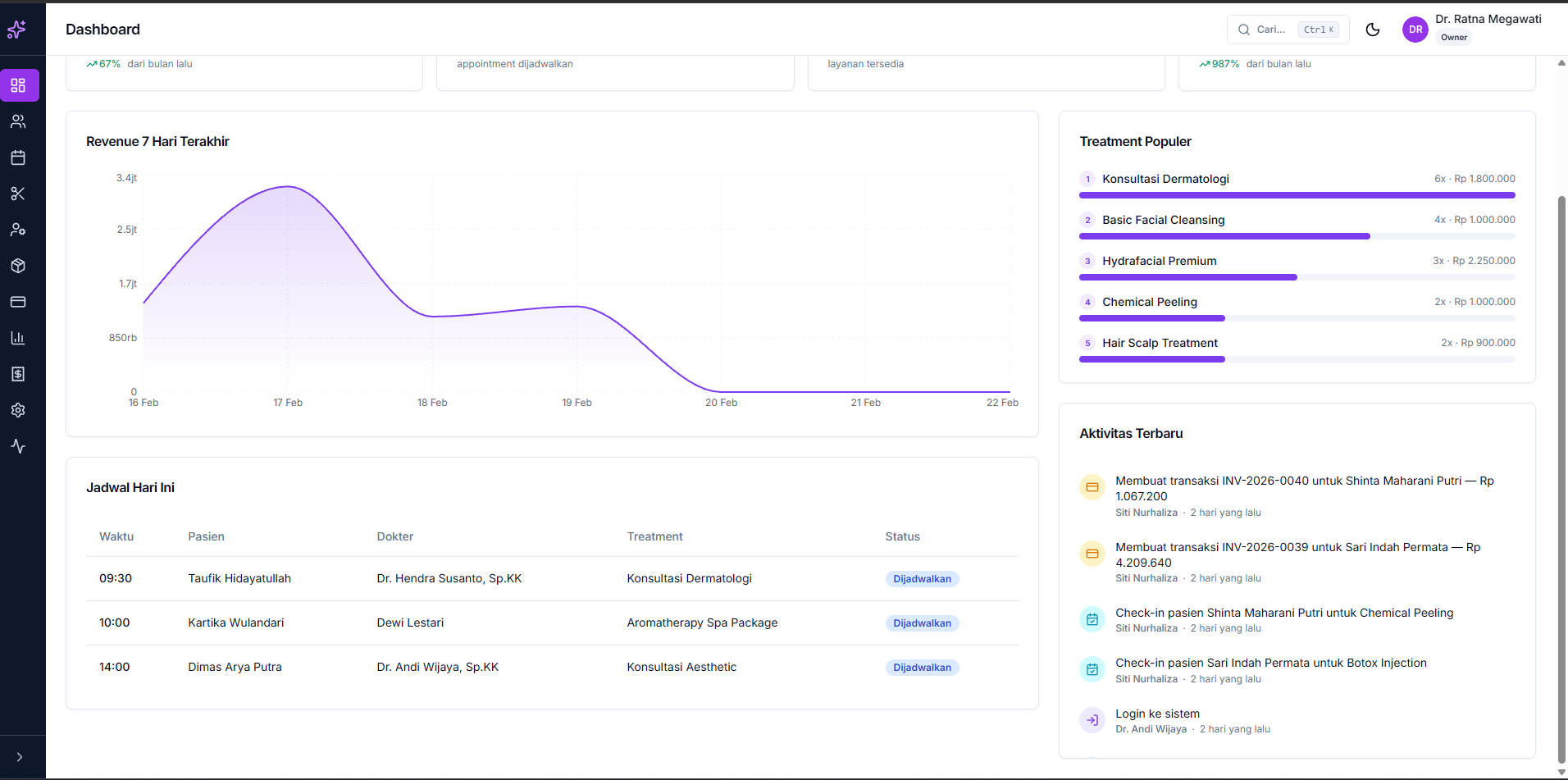Click the sparkle app logo

click(x=16, y=30)
